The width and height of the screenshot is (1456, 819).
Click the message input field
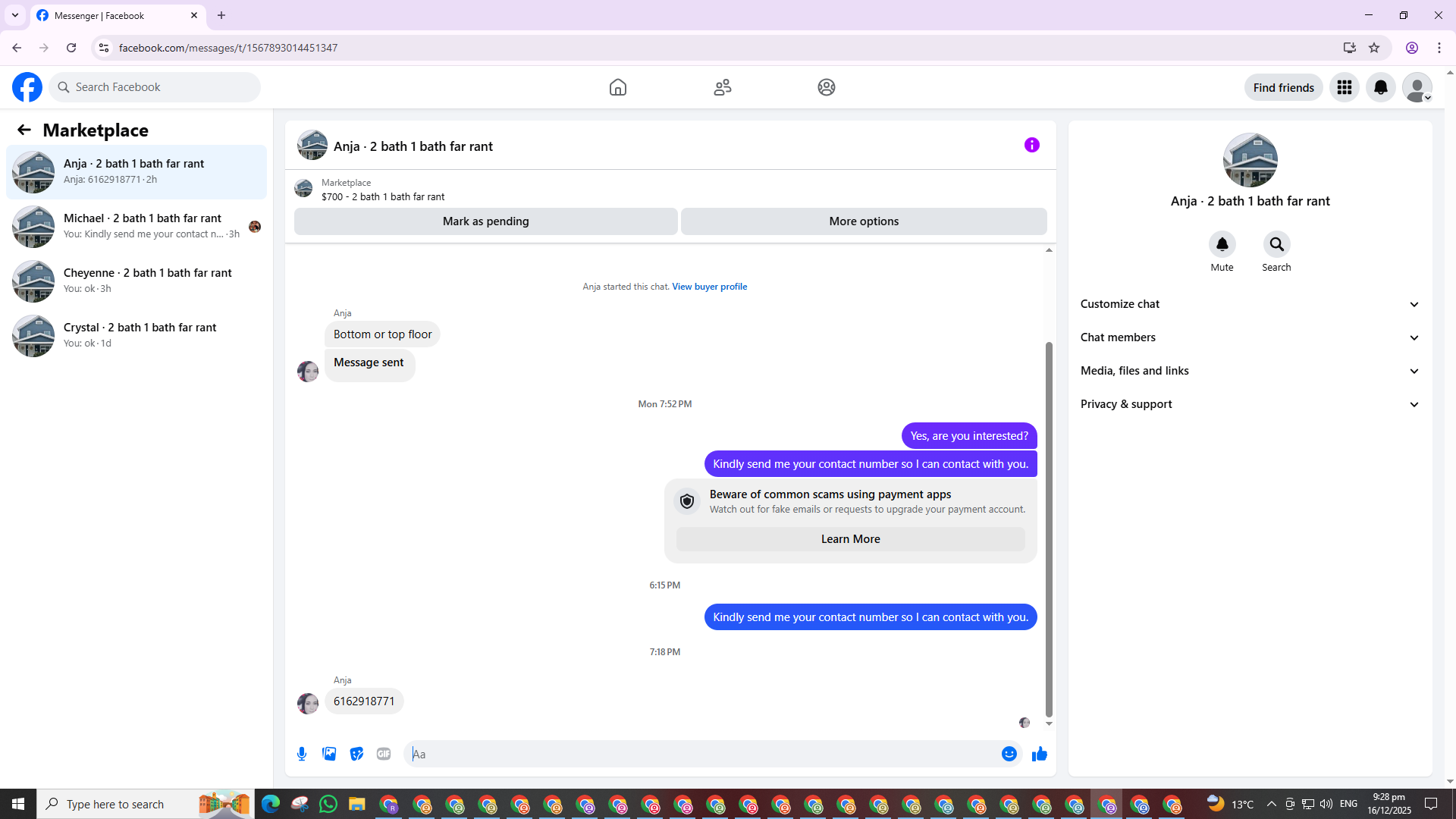tap(701, 754)
